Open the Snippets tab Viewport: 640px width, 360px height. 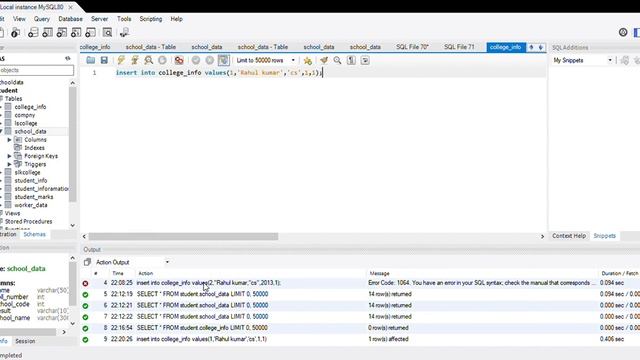coord(604,236)
